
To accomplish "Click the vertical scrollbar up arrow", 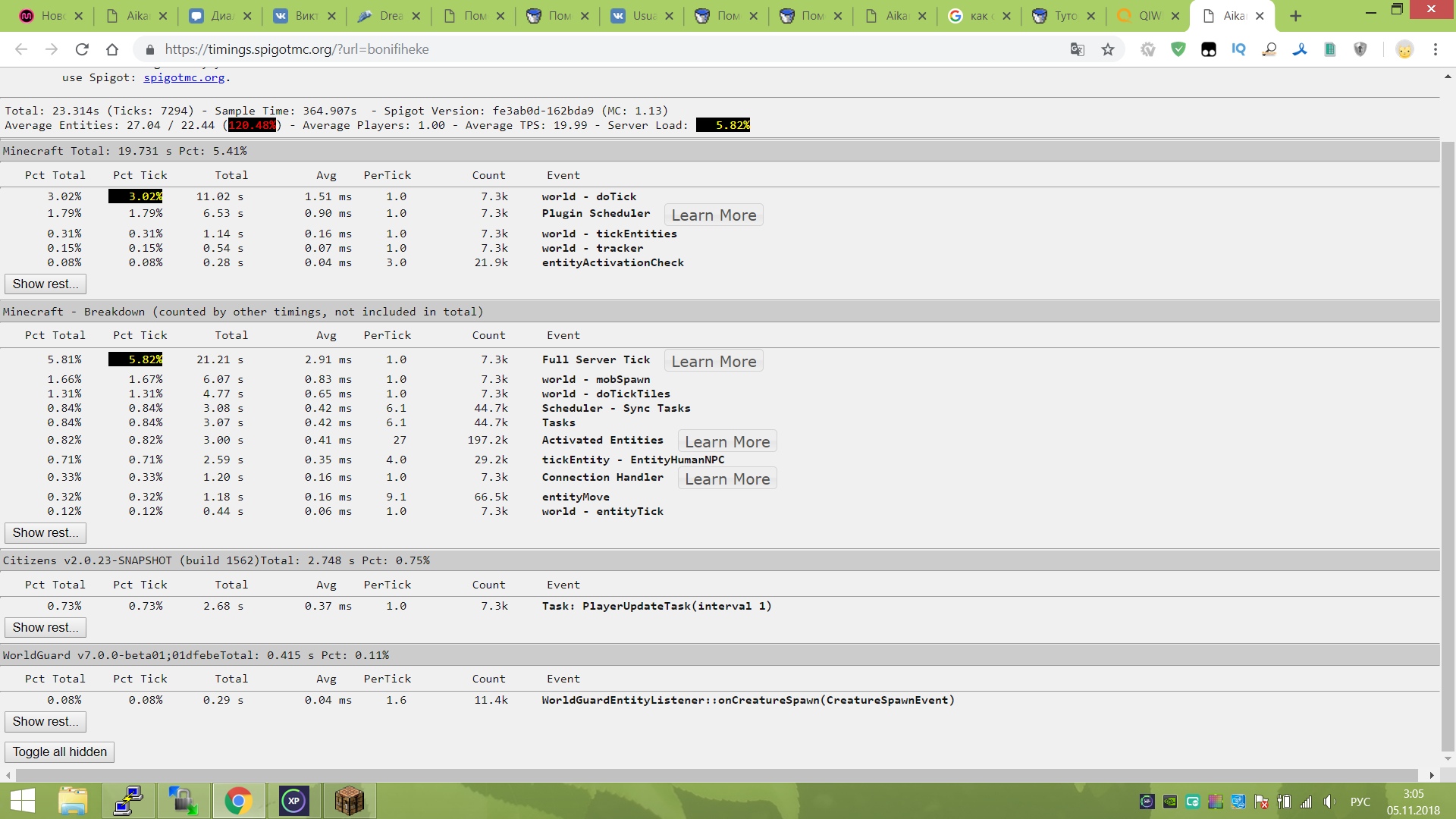I will click(x=1448, y=77).
